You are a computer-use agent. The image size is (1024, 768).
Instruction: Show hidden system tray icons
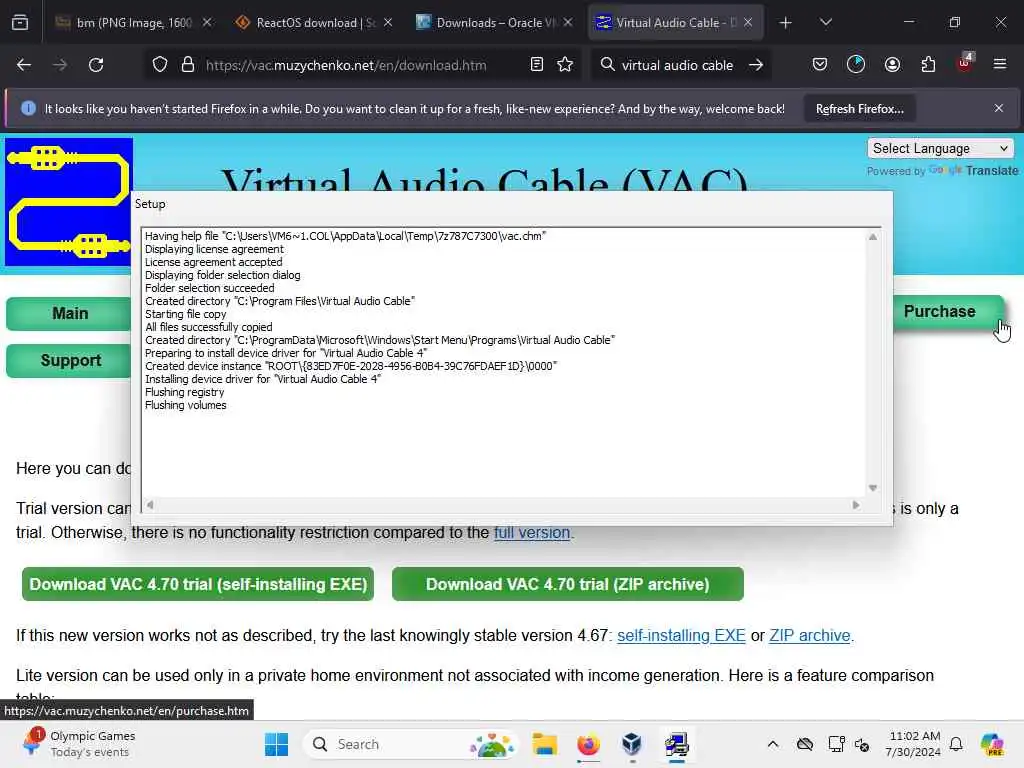(773, 744)
